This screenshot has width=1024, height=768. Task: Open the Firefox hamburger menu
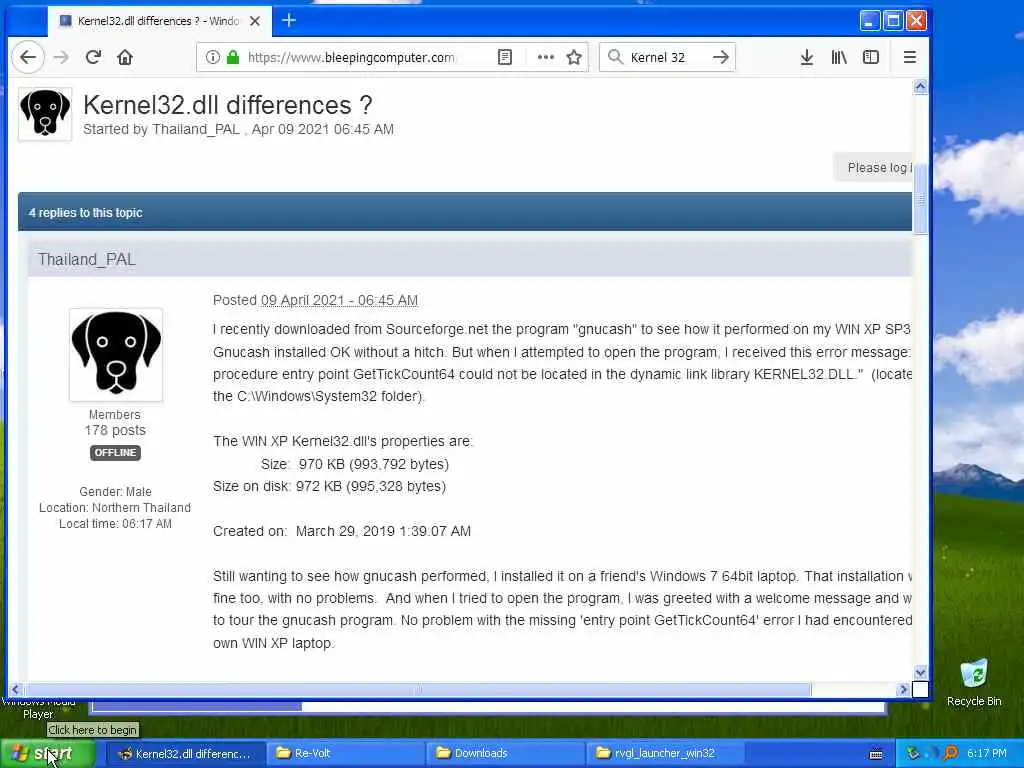pyautogui.click(x=910, y=57)
